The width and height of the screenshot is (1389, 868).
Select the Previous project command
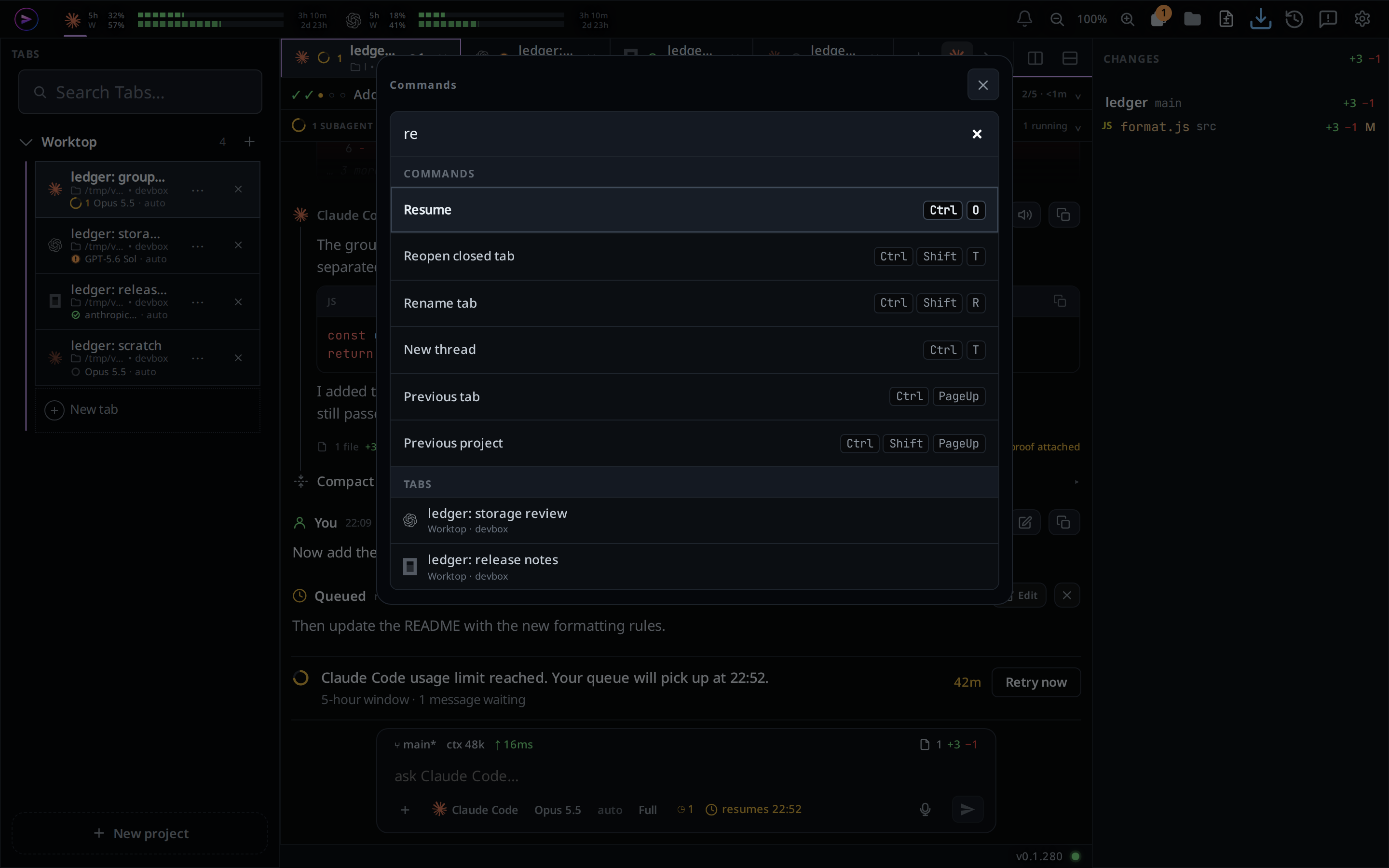pos(694,443)
